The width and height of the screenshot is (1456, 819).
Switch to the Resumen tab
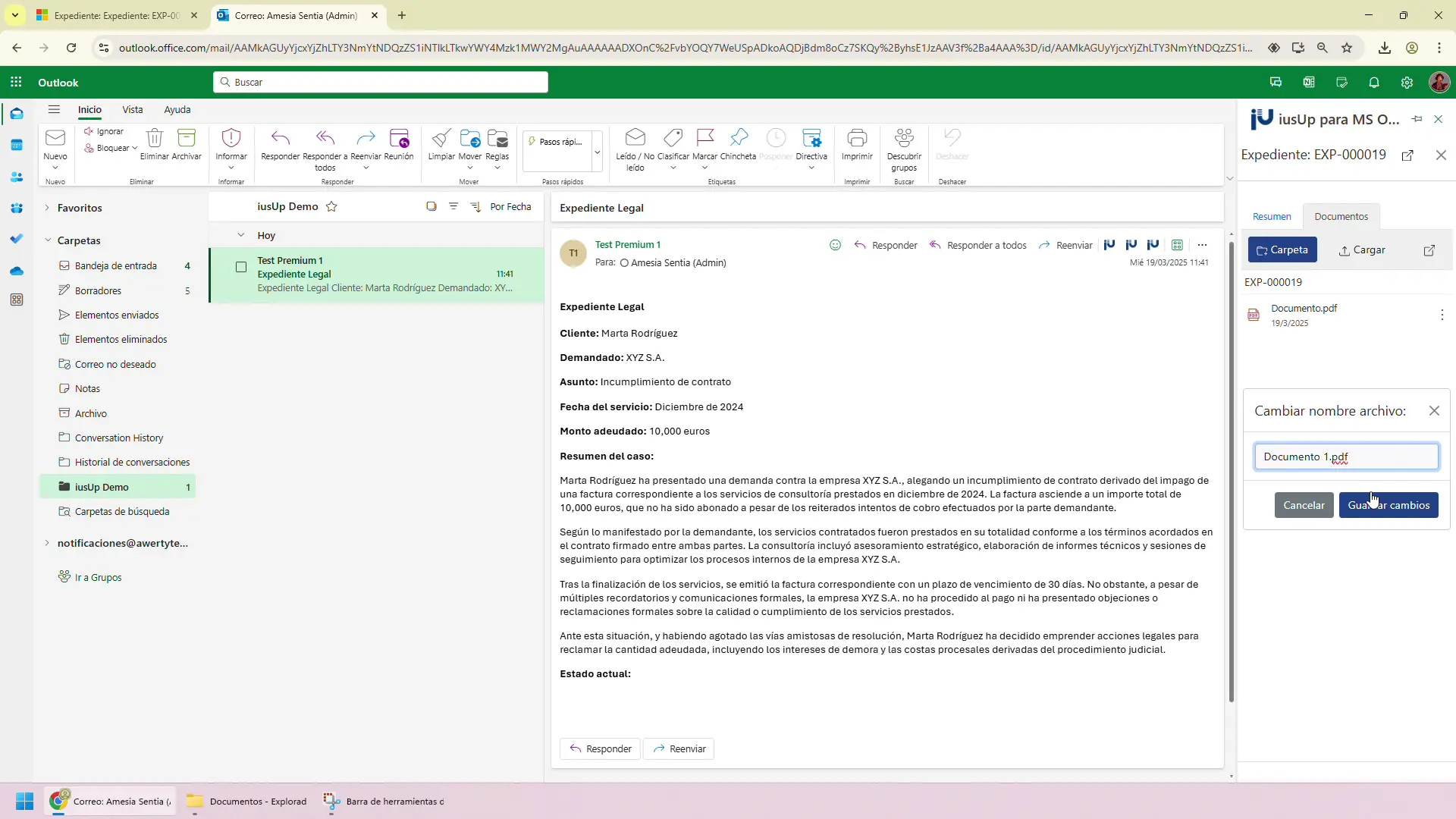(1272, 217)
